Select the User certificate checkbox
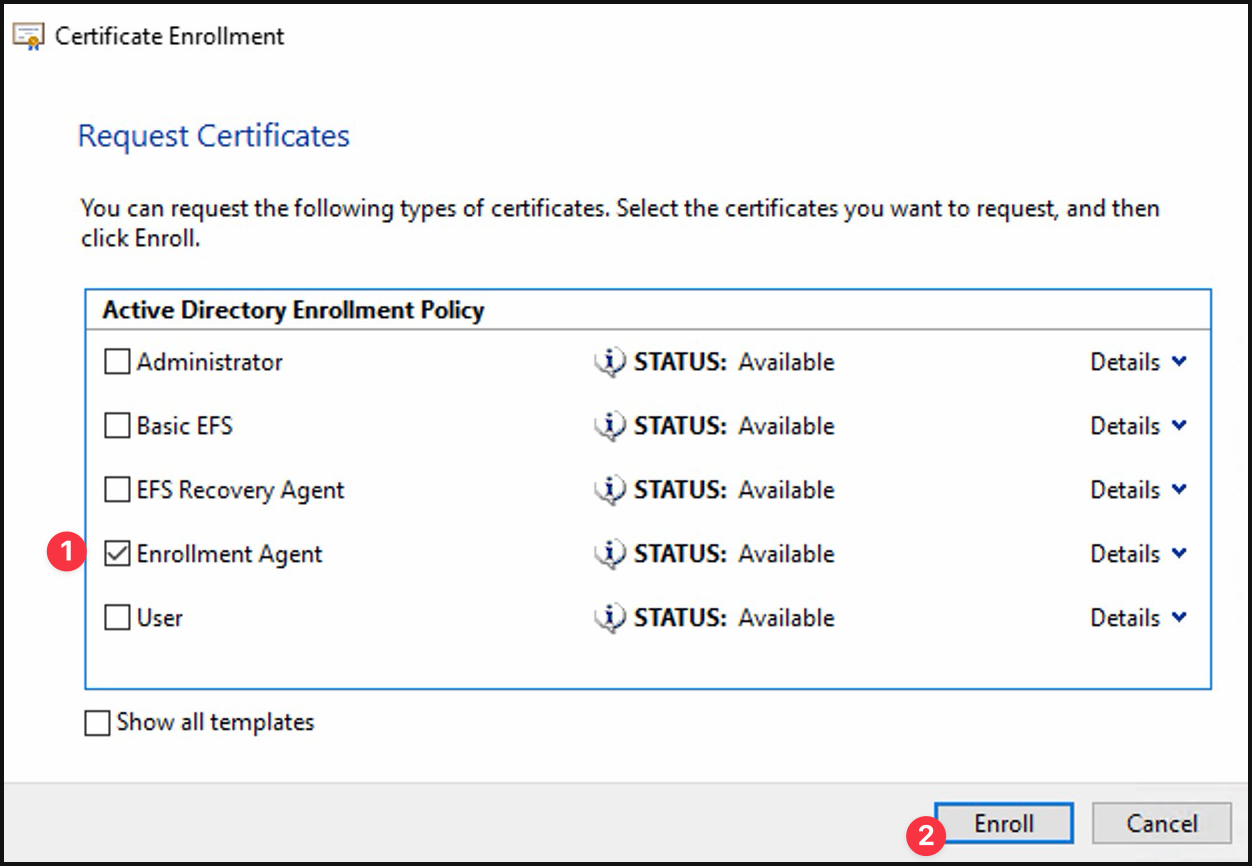Viewport: 1252px width, 866px height. click(118, 618)
